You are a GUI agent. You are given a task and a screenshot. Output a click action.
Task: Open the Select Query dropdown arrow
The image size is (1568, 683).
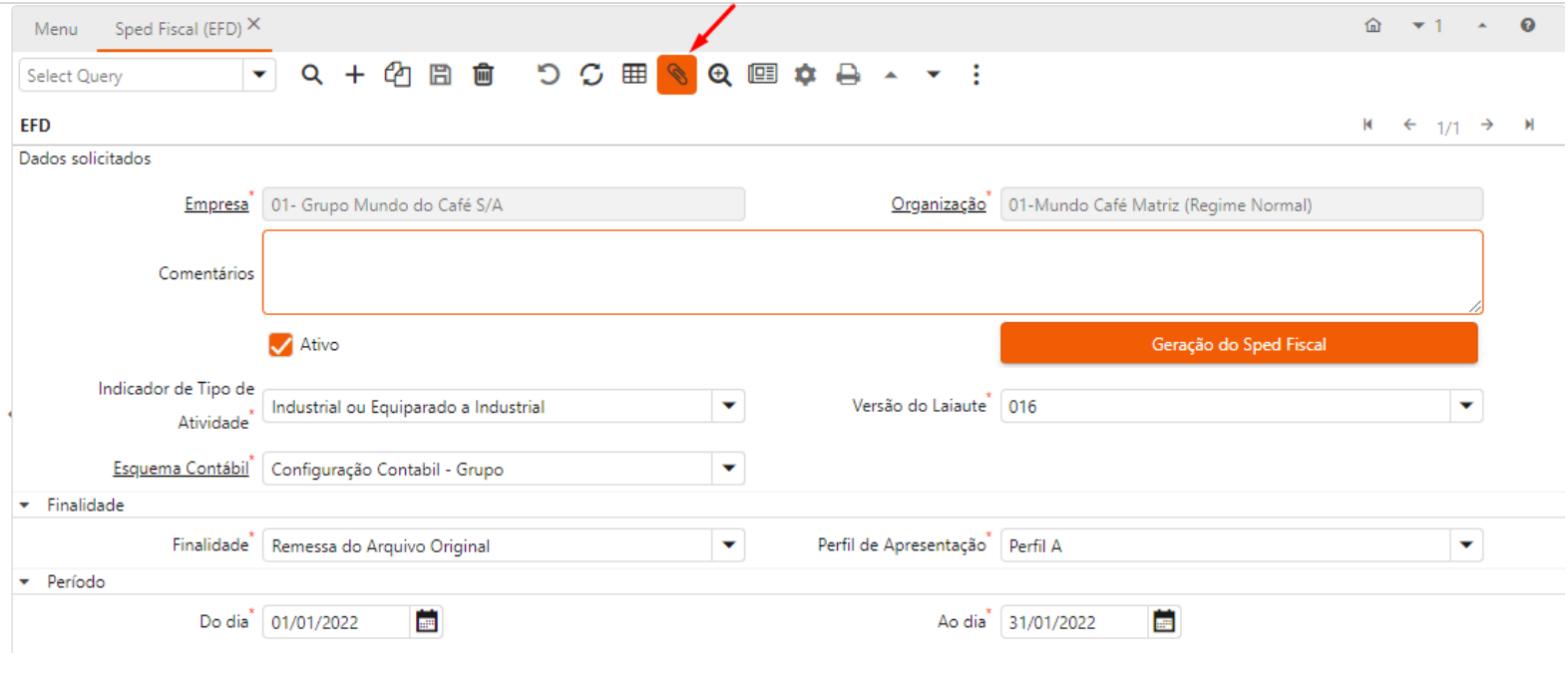point(259,75)
